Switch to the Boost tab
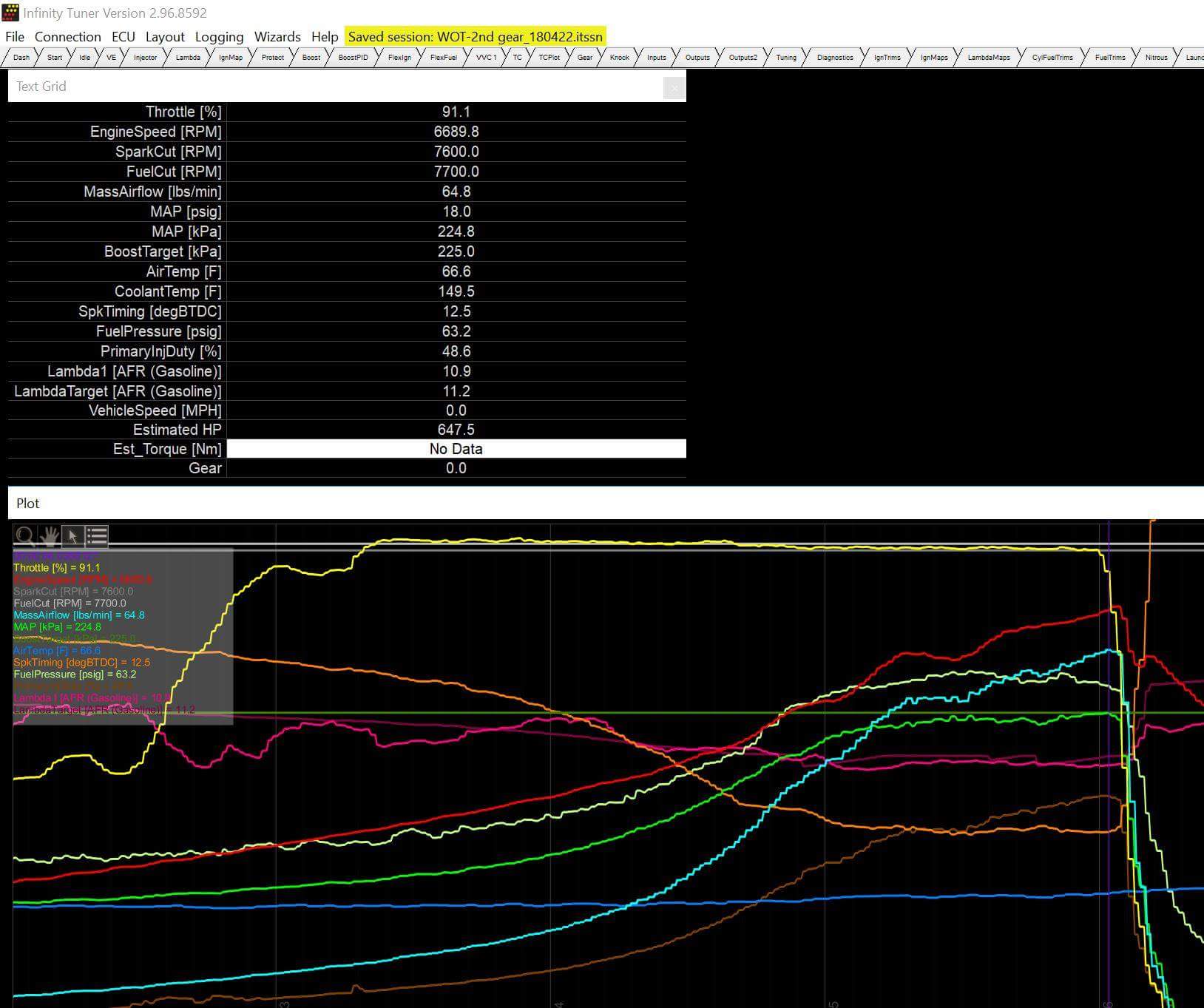Viewport: 1204px width, 1008px height. 311,57
